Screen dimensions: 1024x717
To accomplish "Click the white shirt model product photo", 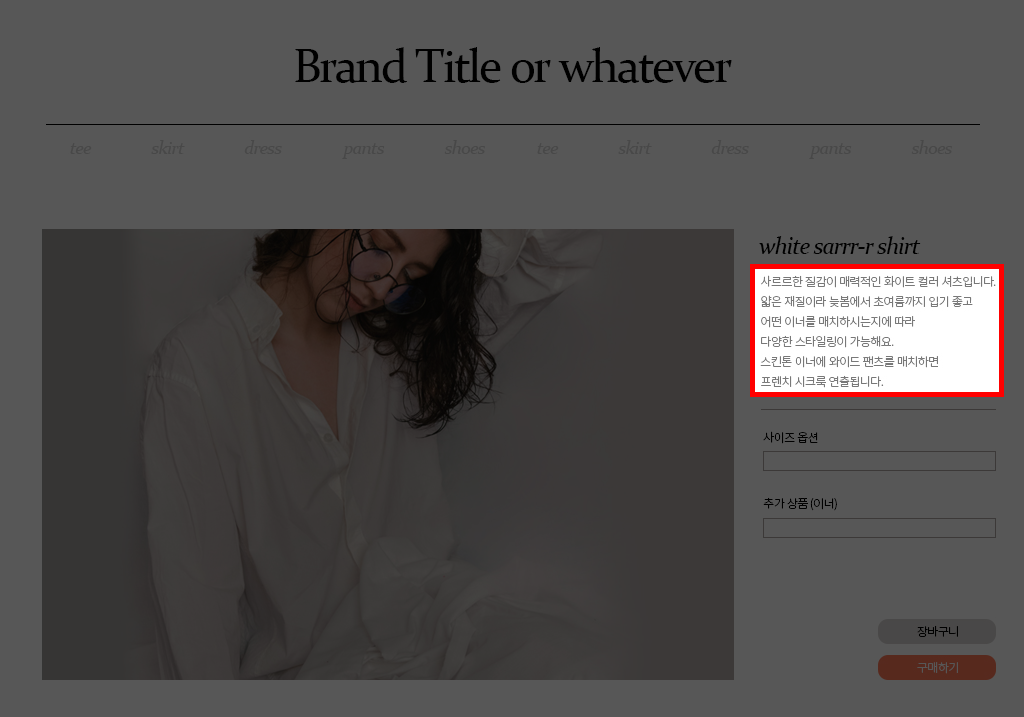I will pos(388,454).
